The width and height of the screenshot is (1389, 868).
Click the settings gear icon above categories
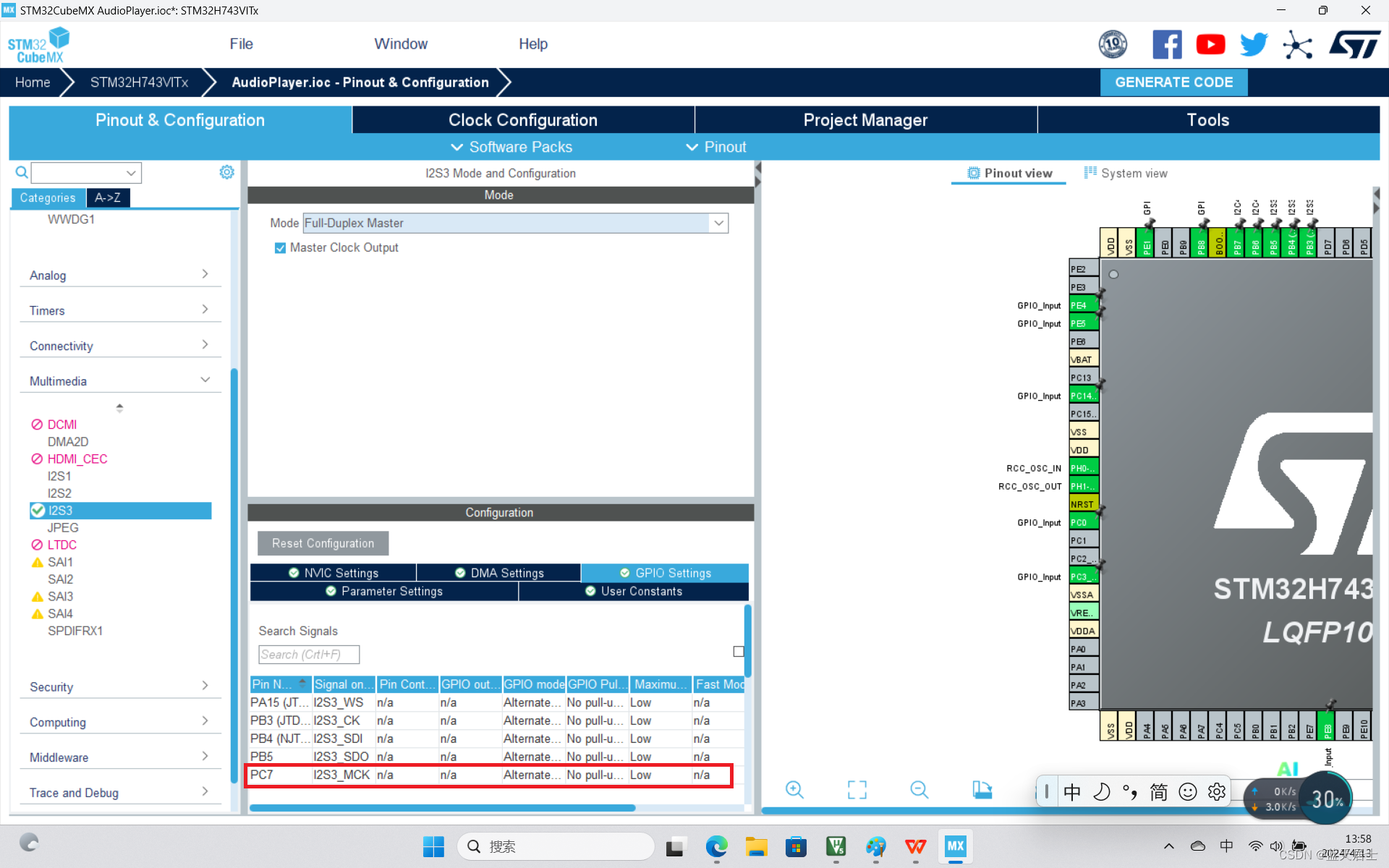click(226, 172)
